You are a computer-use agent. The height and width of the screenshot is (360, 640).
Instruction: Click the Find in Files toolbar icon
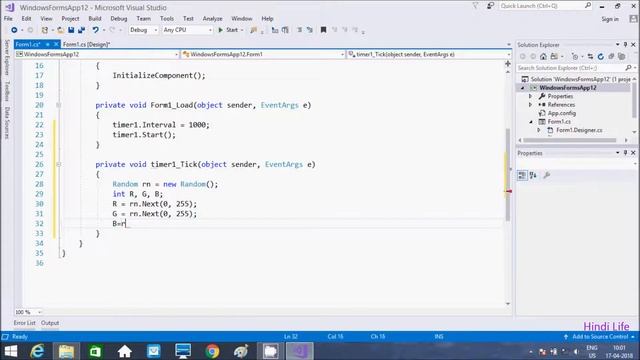pos(253,30)
